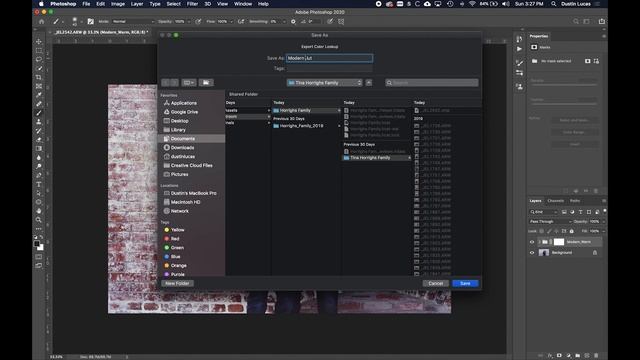Switch to the Paths tab
Image resolution: width=640 pixels, height=360 pixels.
point(575,201)
